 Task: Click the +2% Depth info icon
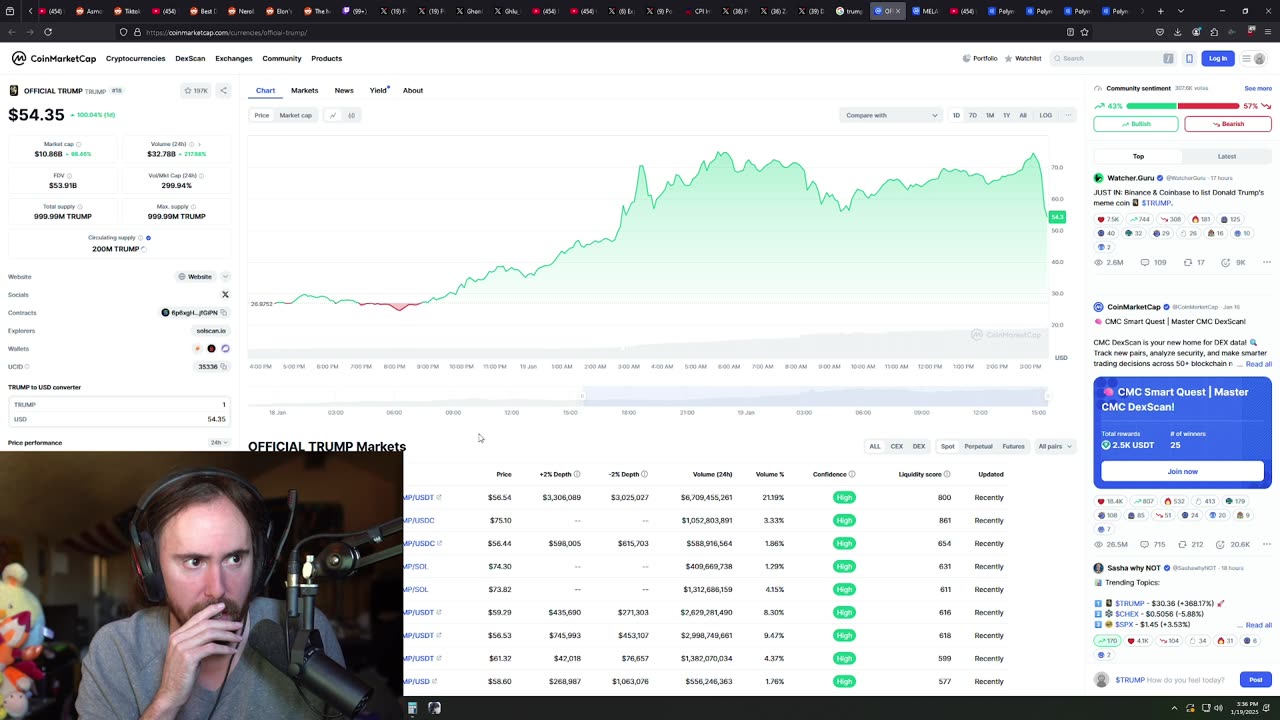point(576,474)
